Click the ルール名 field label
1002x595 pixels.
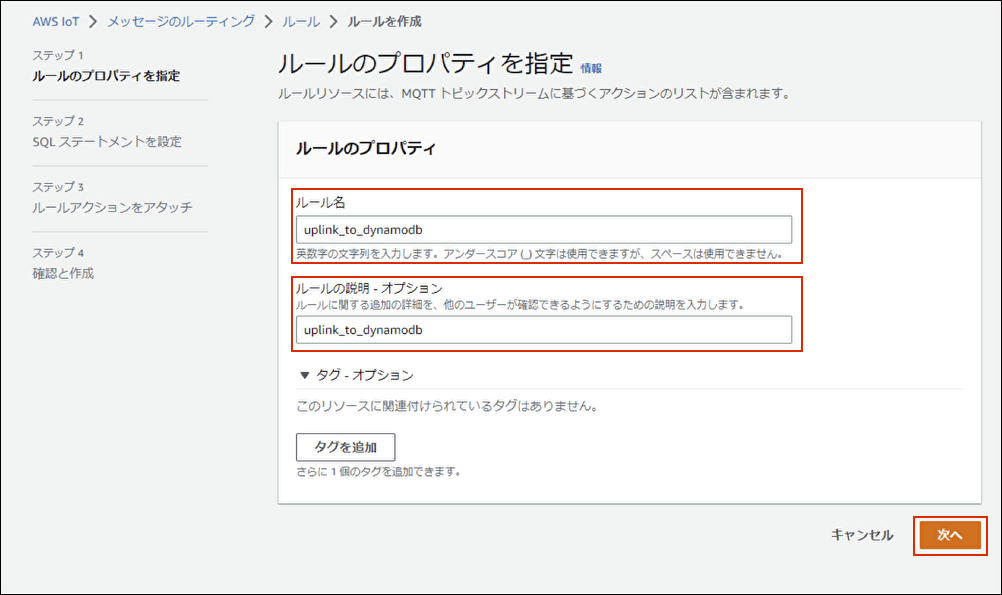320,202
